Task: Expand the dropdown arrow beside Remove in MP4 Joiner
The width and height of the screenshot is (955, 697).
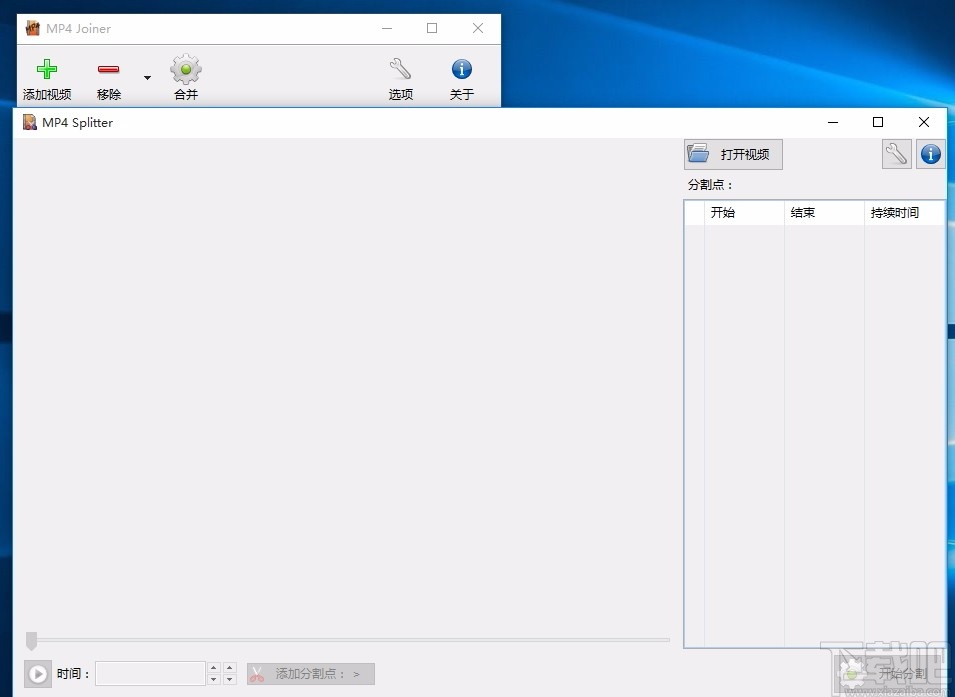Action: click(147, 77)
